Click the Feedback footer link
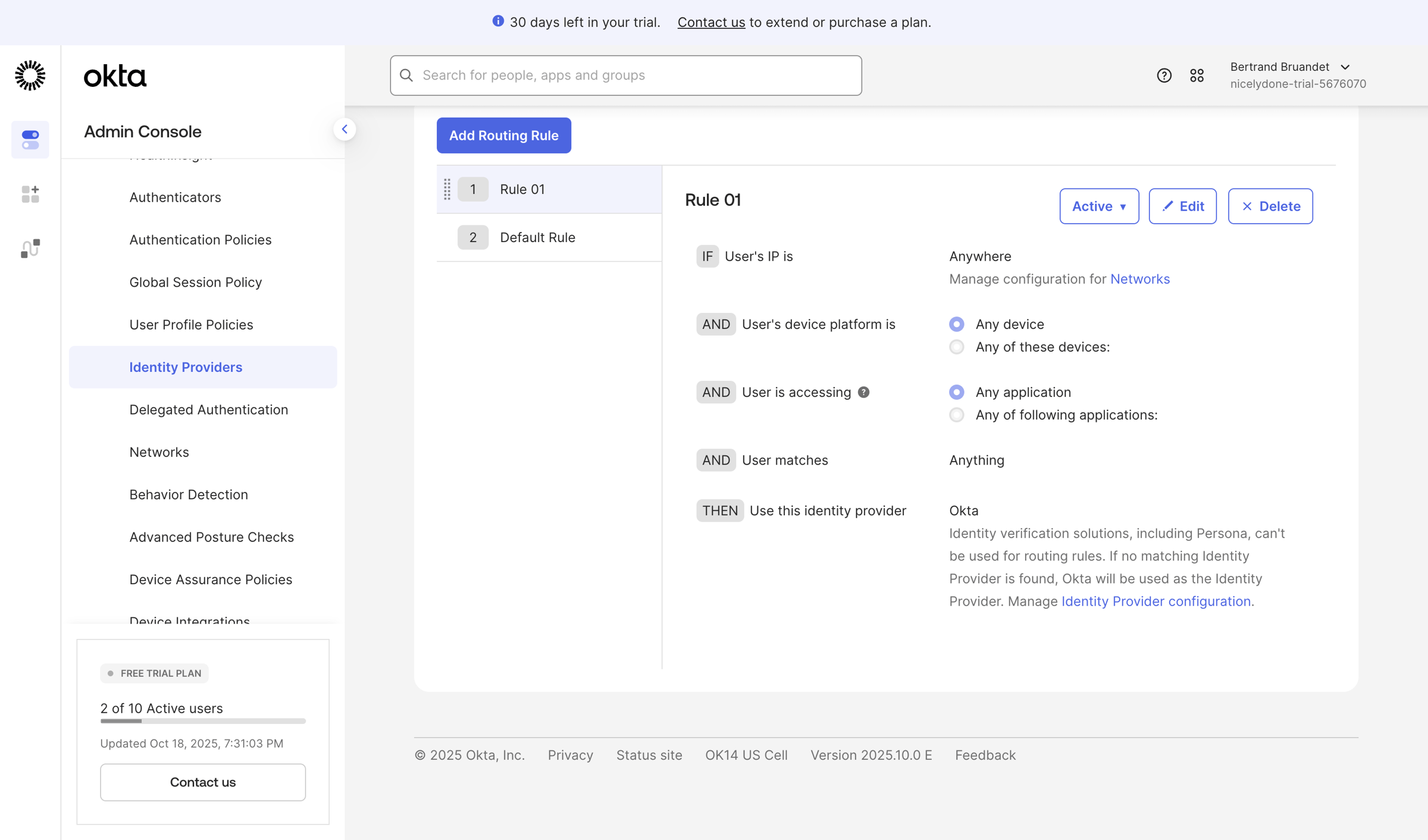 click(x=985, y=755)
